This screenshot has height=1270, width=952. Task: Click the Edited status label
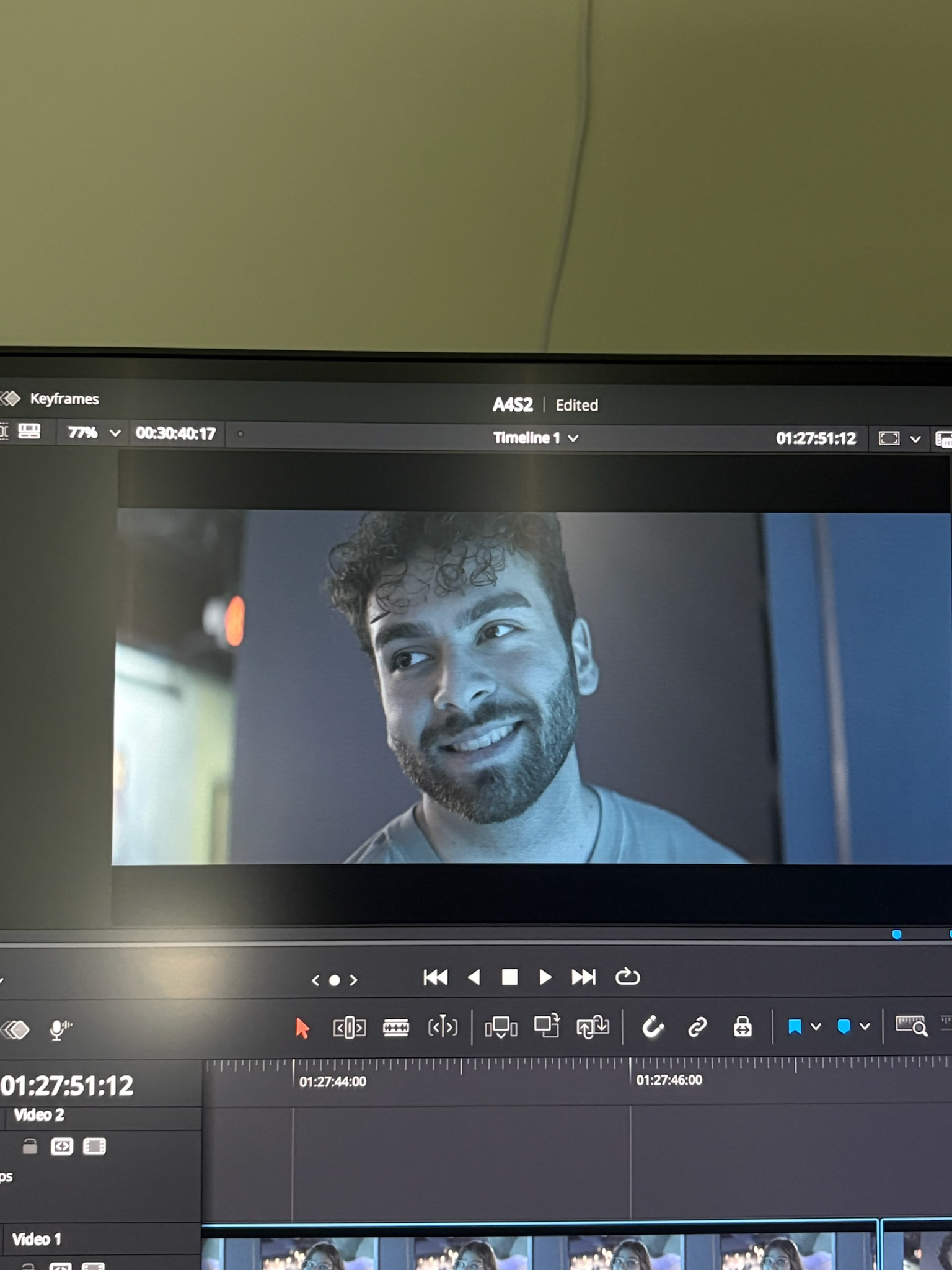tap(576, 405)
